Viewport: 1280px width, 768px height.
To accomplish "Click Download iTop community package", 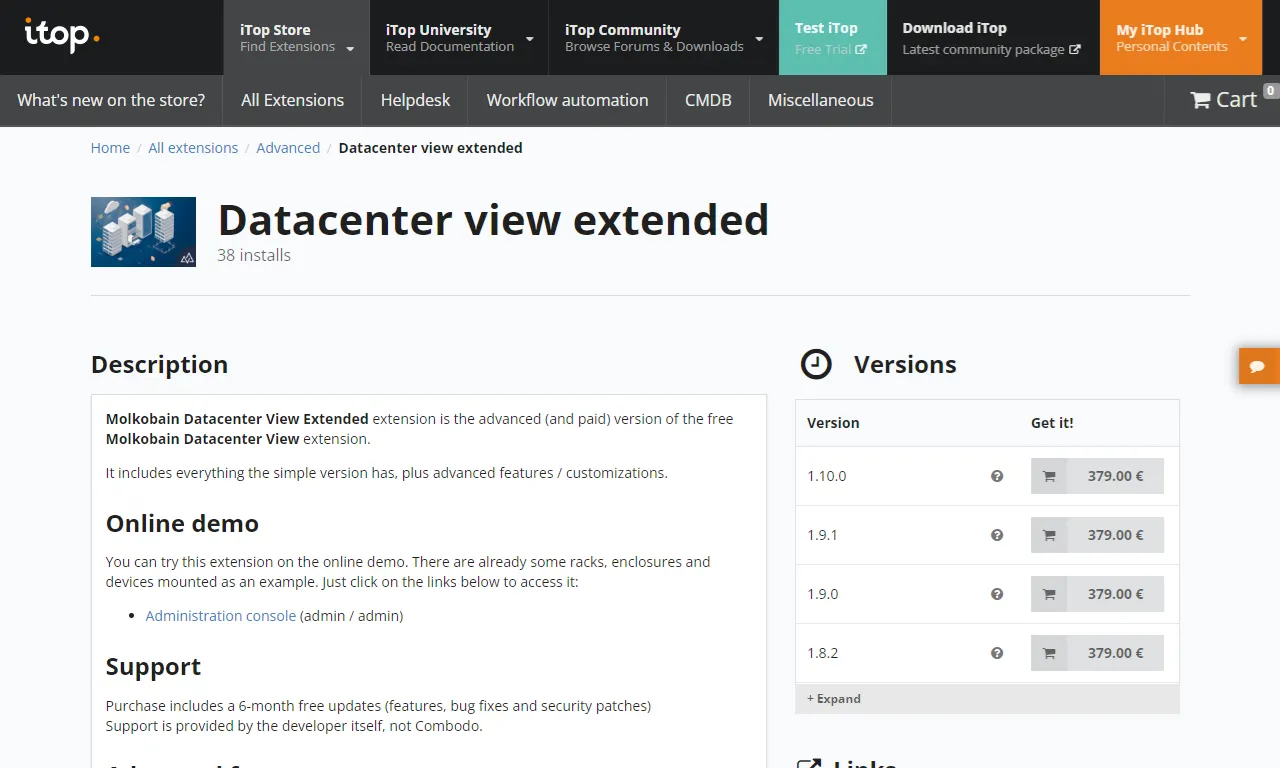I will pyautogui.click(x=992, y=38).
